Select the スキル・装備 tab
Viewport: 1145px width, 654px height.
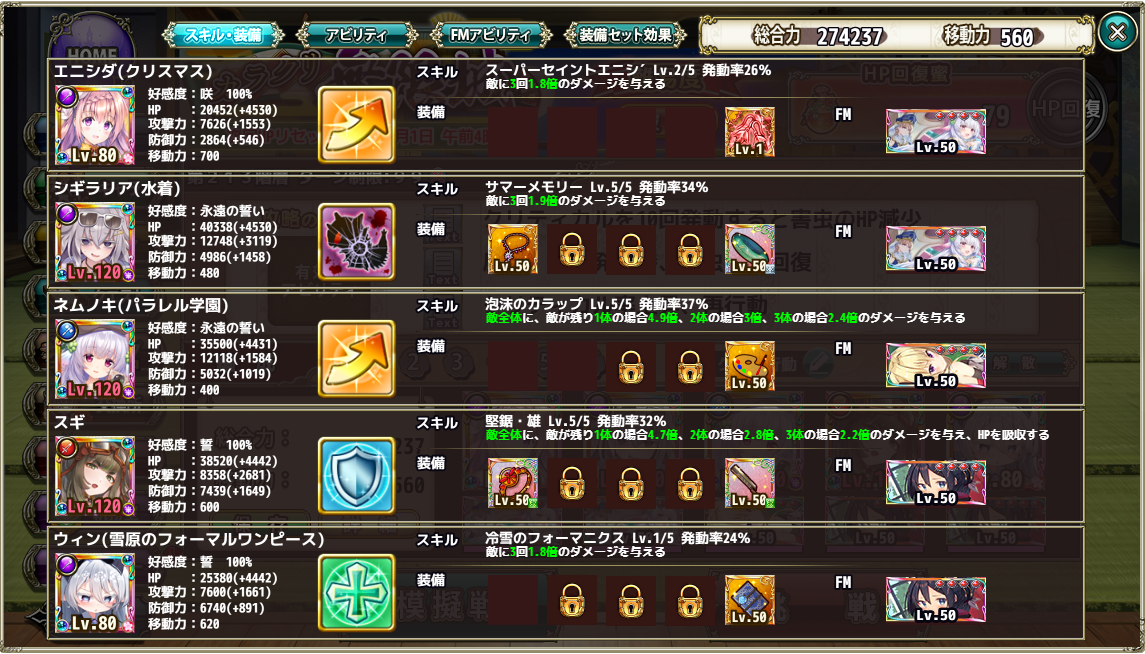(224, 34)
